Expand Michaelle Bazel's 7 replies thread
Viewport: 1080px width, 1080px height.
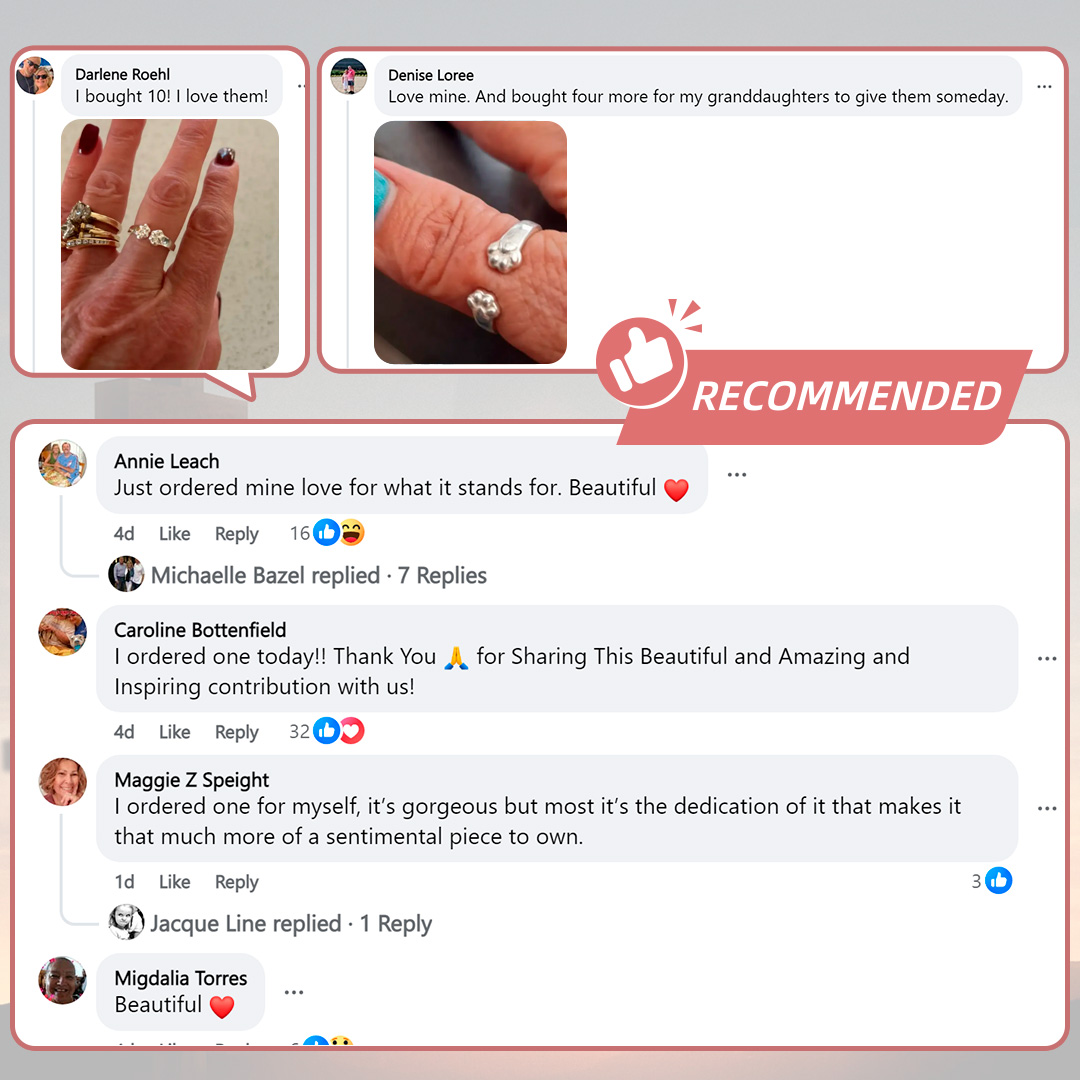coord(318,575)
